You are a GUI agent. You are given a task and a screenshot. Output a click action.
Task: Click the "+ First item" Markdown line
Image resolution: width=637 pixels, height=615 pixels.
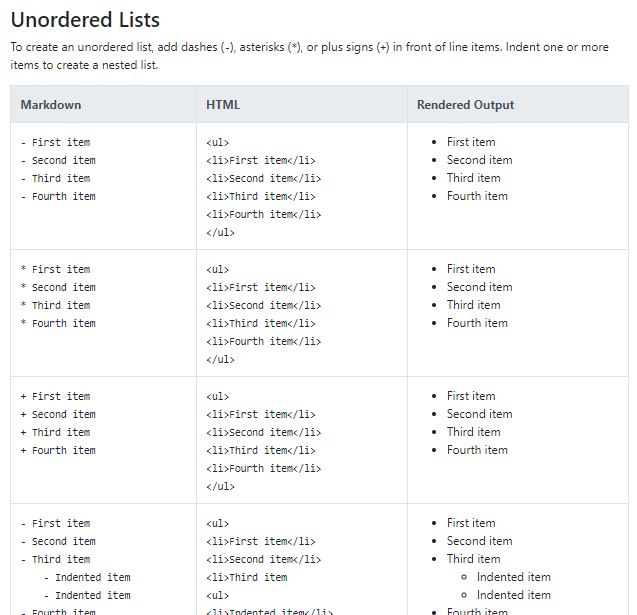[55, 396]
